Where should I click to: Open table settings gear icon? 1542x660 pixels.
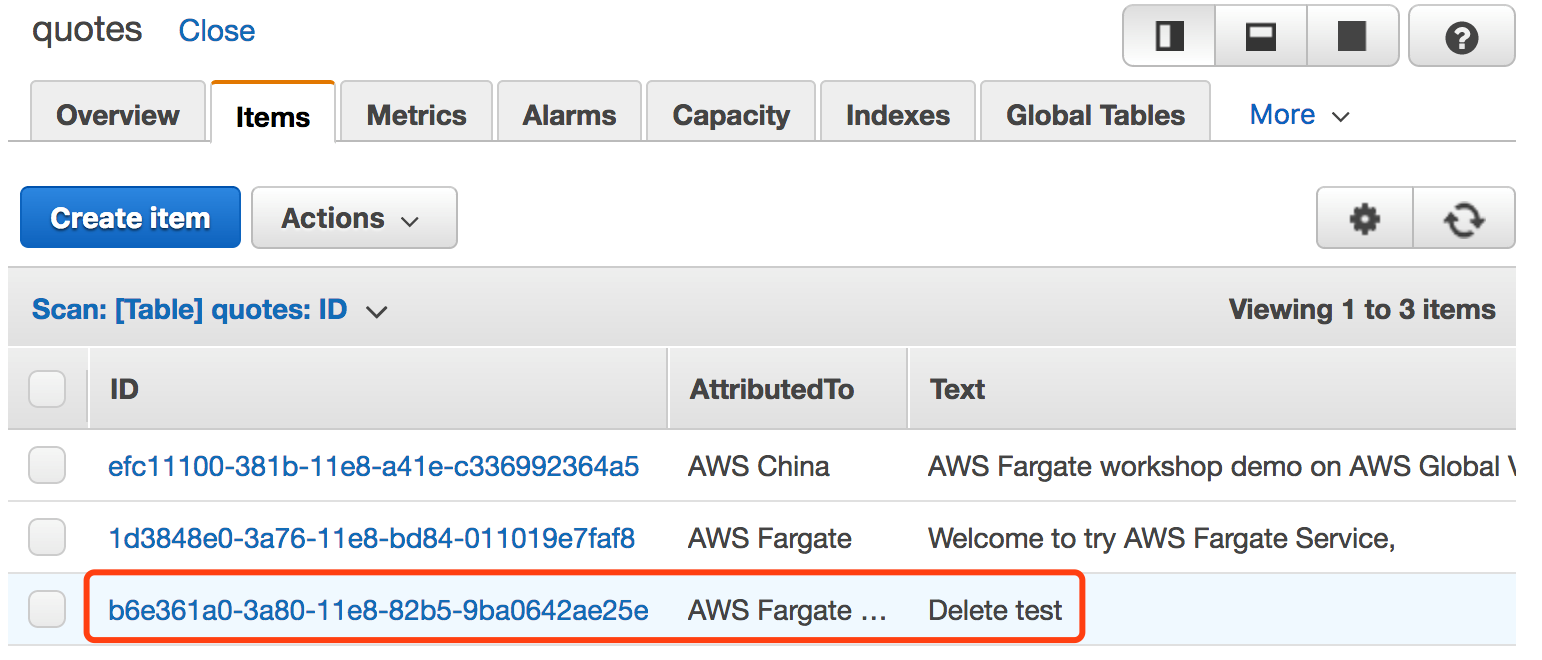(1364, 218)
